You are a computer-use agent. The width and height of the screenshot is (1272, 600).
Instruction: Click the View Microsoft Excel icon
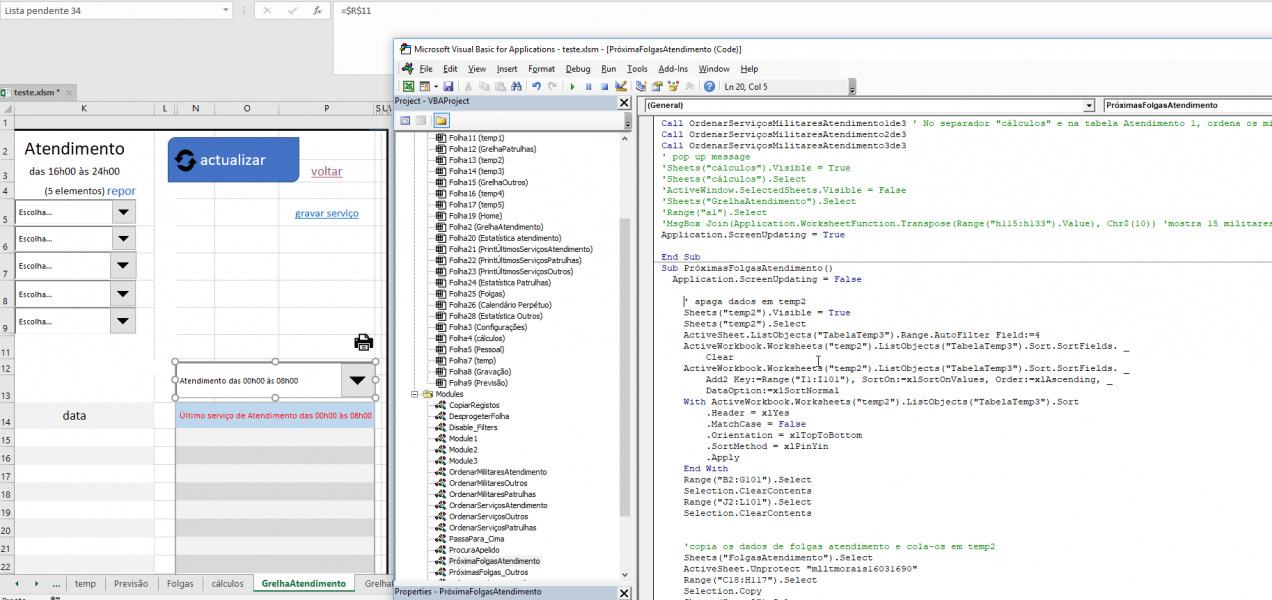click(408, 87)
